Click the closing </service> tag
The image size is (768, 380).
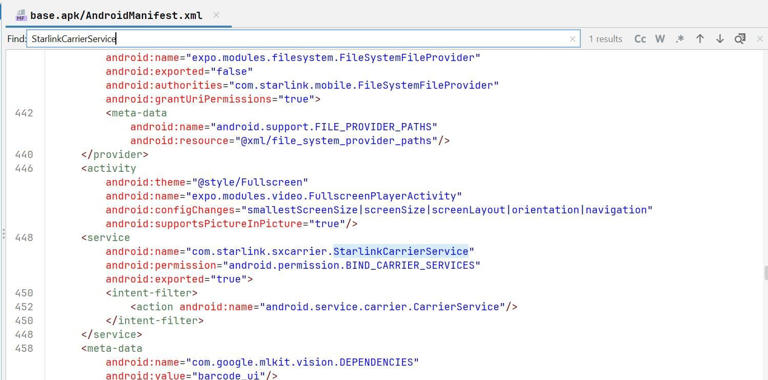(x=112, y=334)
